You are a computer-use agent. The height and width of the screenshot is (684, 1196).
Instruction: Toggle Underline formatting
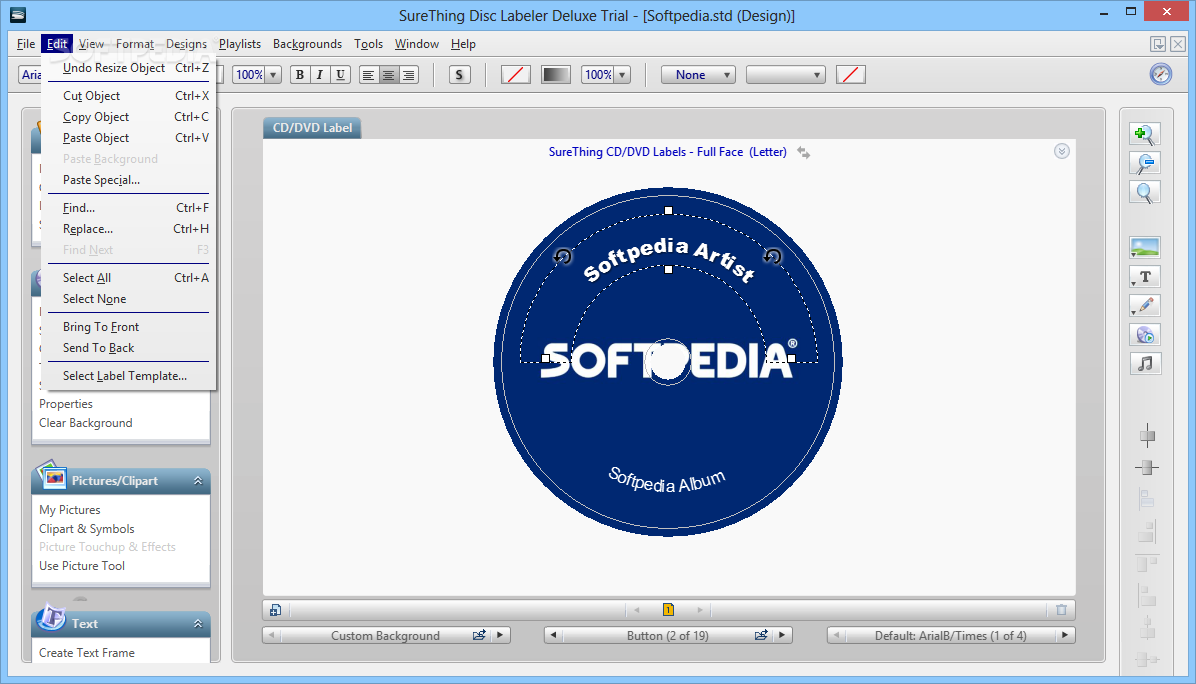(340, 75)
